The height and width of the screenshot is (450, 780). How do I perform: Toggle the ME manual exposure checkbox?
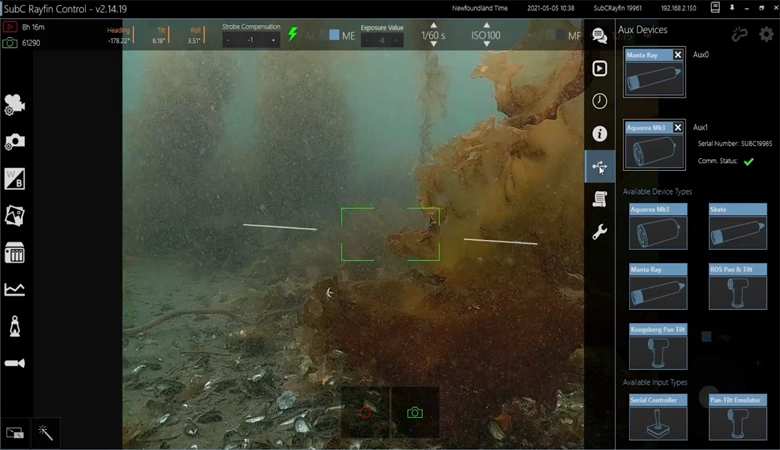coord(335,35)
